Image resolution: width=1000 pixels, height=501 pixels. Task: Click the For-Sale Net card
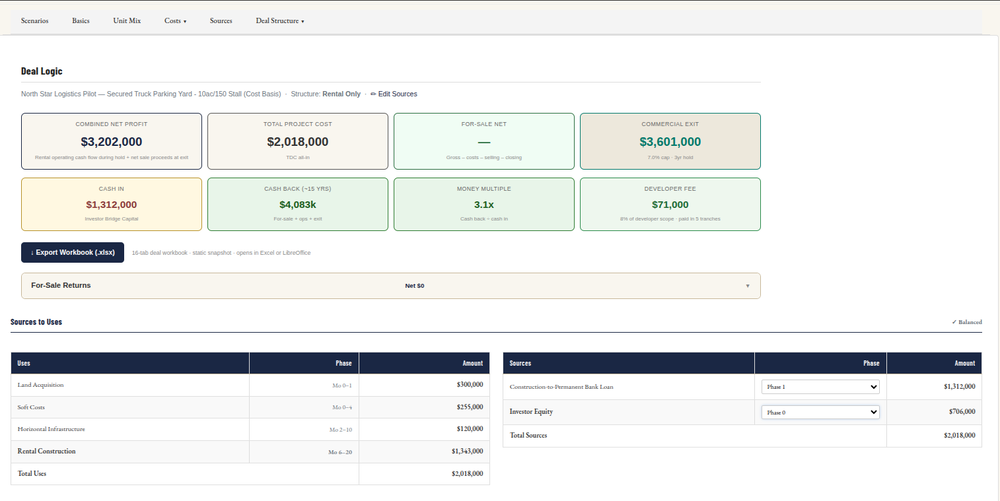tap(484, 142)
